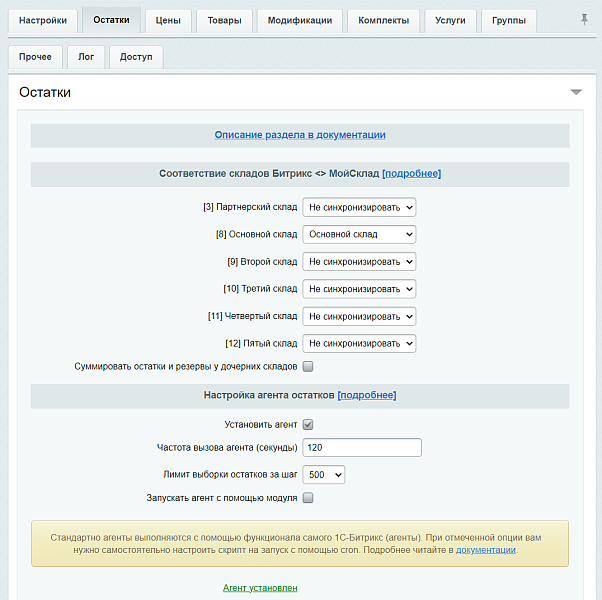
Task: Open the Основной склад dropdown
Action: (360, 234)
